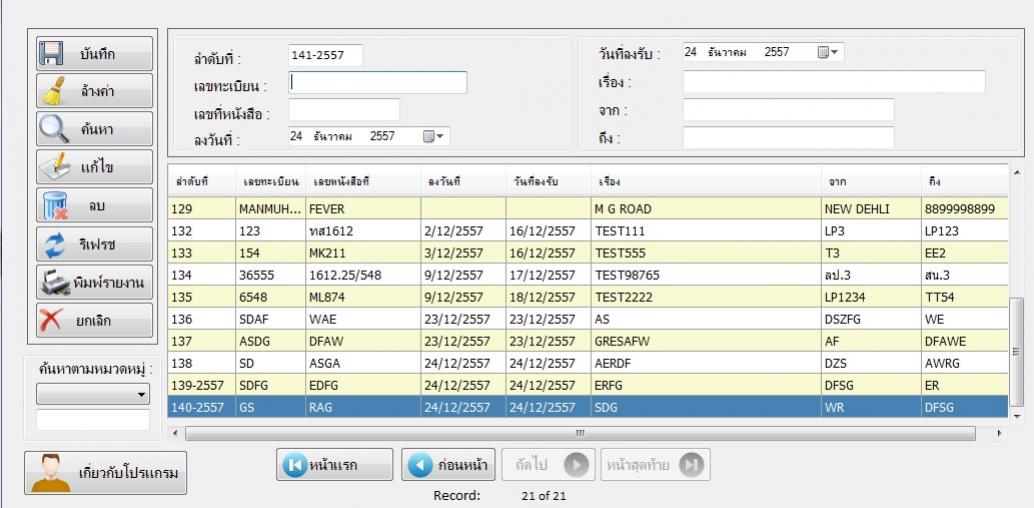
Task: Click the บันทึก button label
Action: tap(98, 54)
